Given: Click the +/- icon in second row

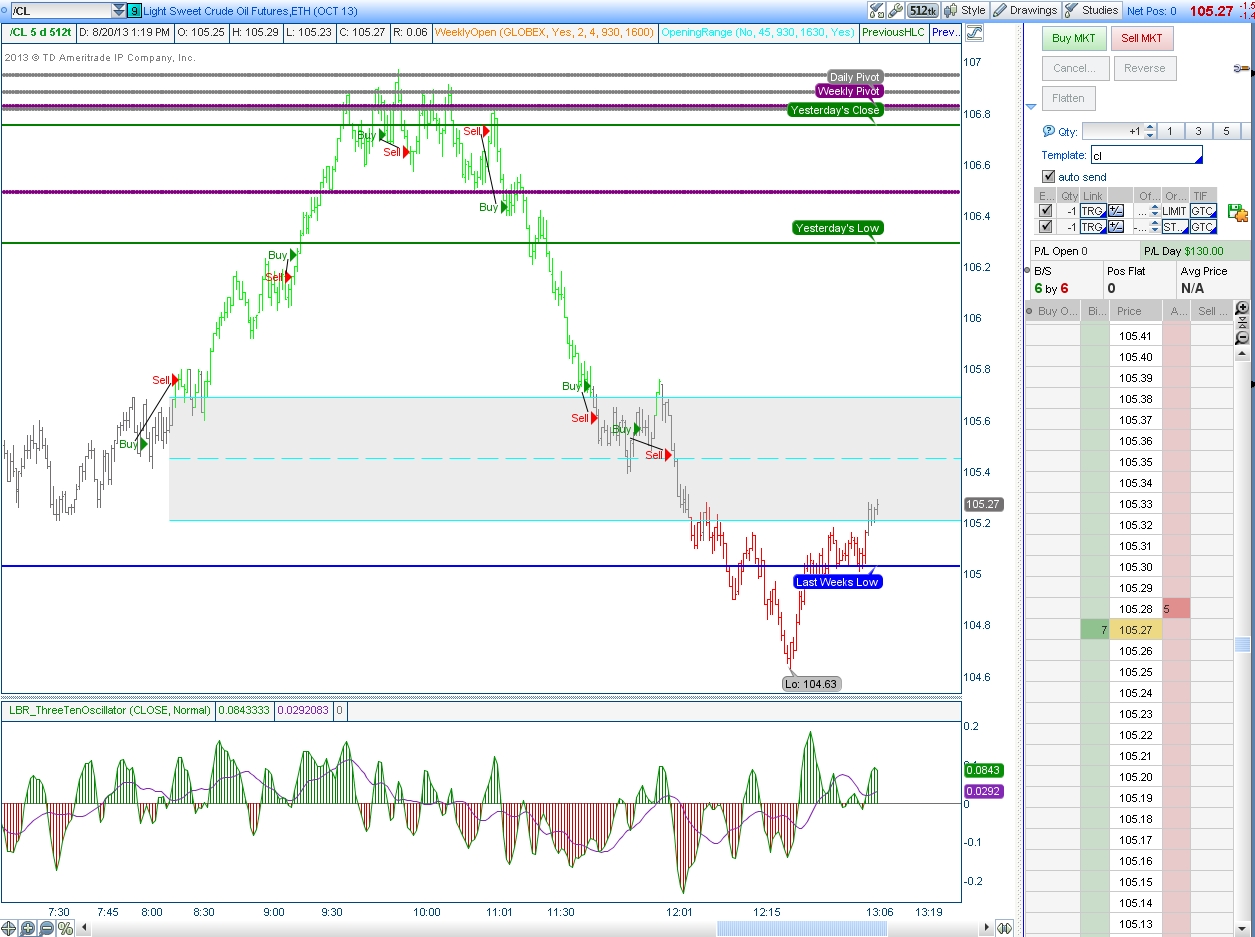Looking at the screenshot, I should [x=1117, y=227].
